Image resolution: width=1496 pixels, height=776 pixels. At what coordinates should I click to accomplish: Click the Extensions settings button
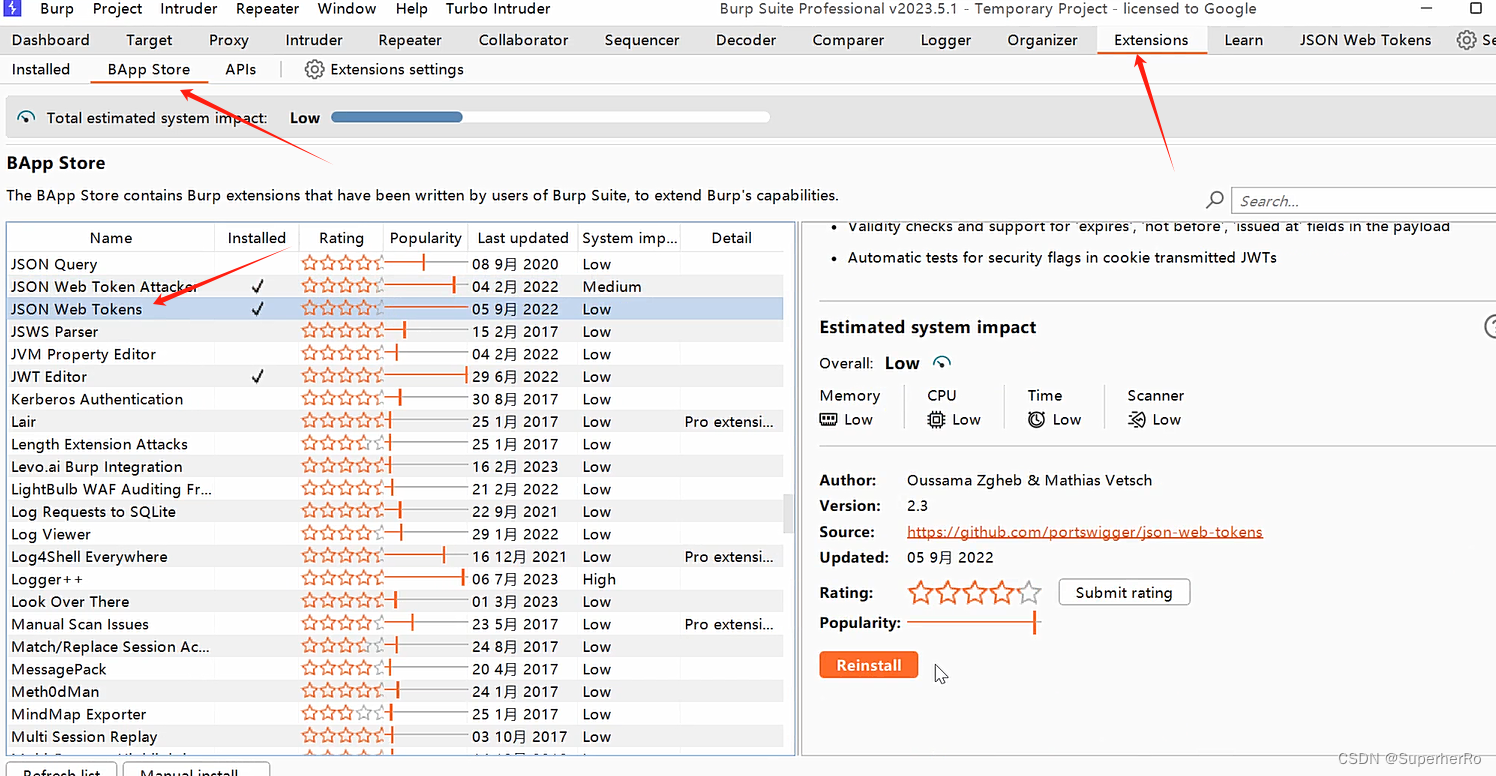pos(384,69)
